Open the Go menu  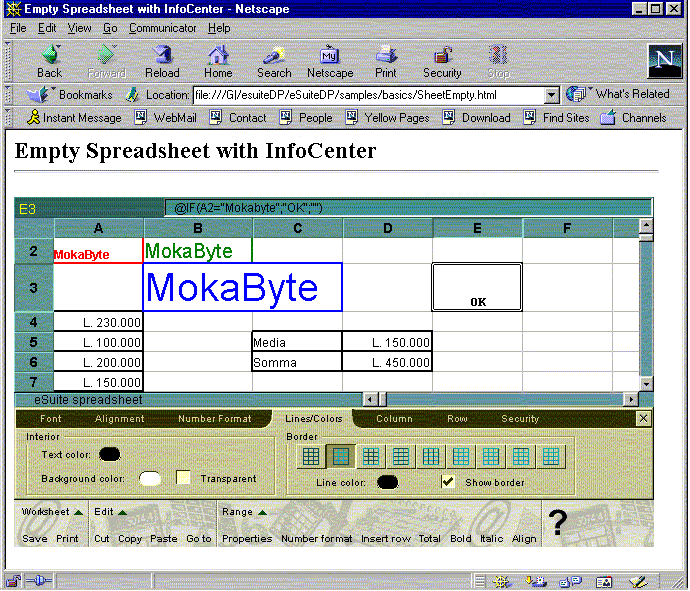tap(110, 28)
